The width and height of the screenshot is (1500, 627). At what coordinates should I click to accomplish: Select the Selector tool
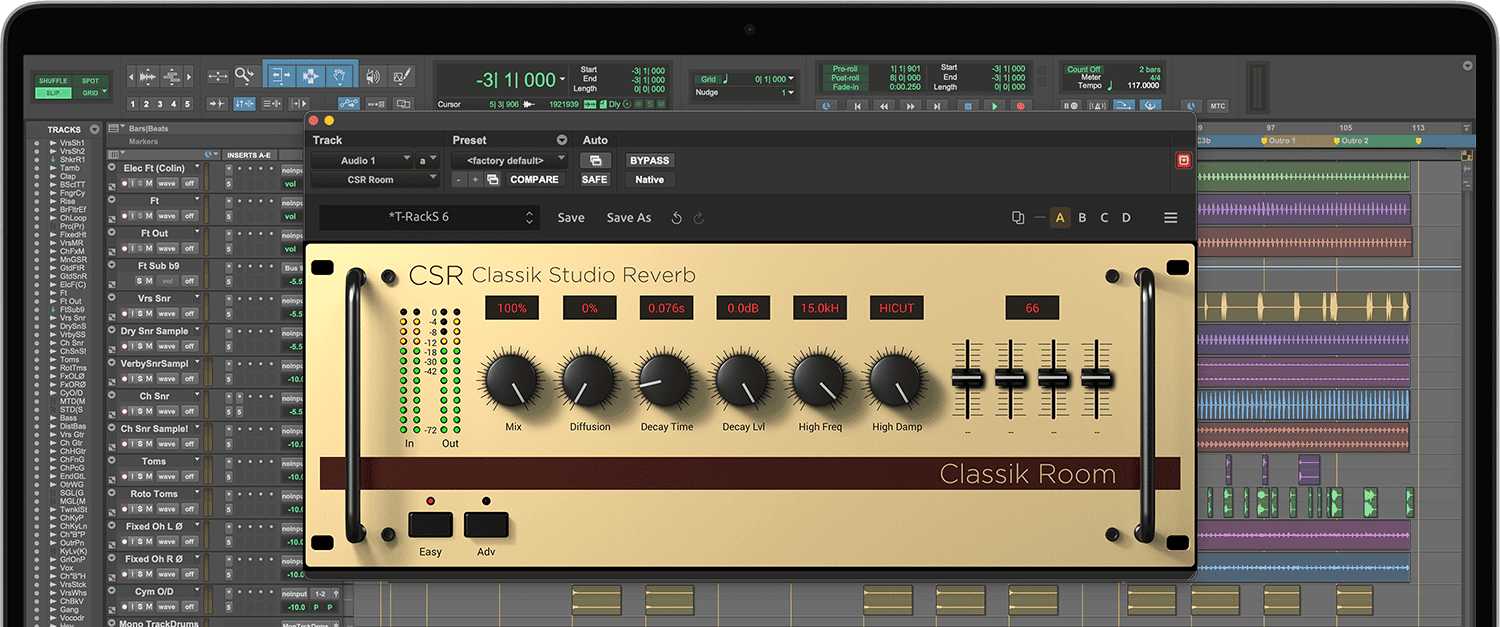(x=310, y=76)
